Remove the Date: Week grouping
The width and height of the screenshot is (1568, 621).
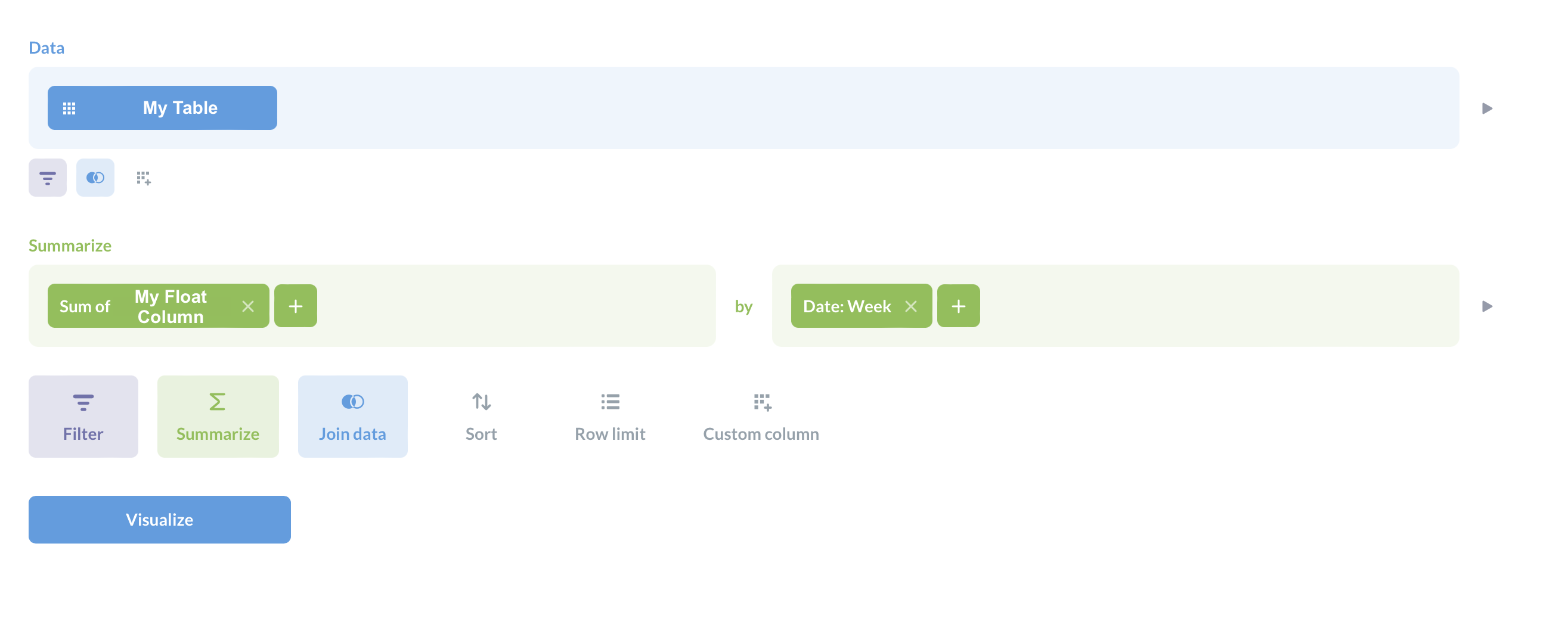[x=910, y=306]
